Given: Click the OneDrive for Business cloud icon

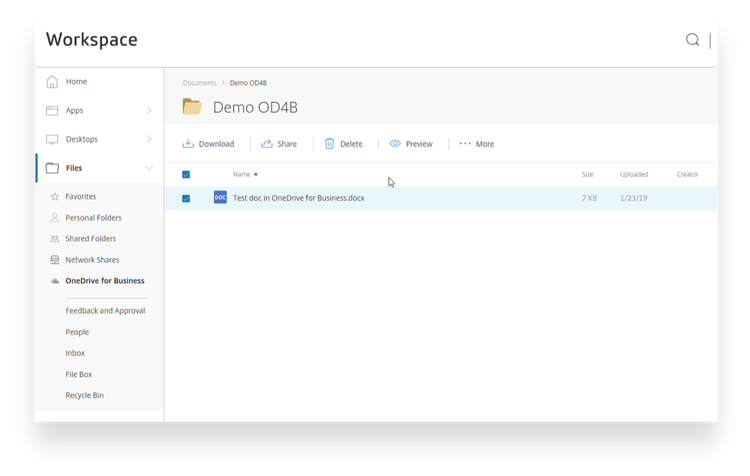Looking at the screenshot, I should point(55,281).
